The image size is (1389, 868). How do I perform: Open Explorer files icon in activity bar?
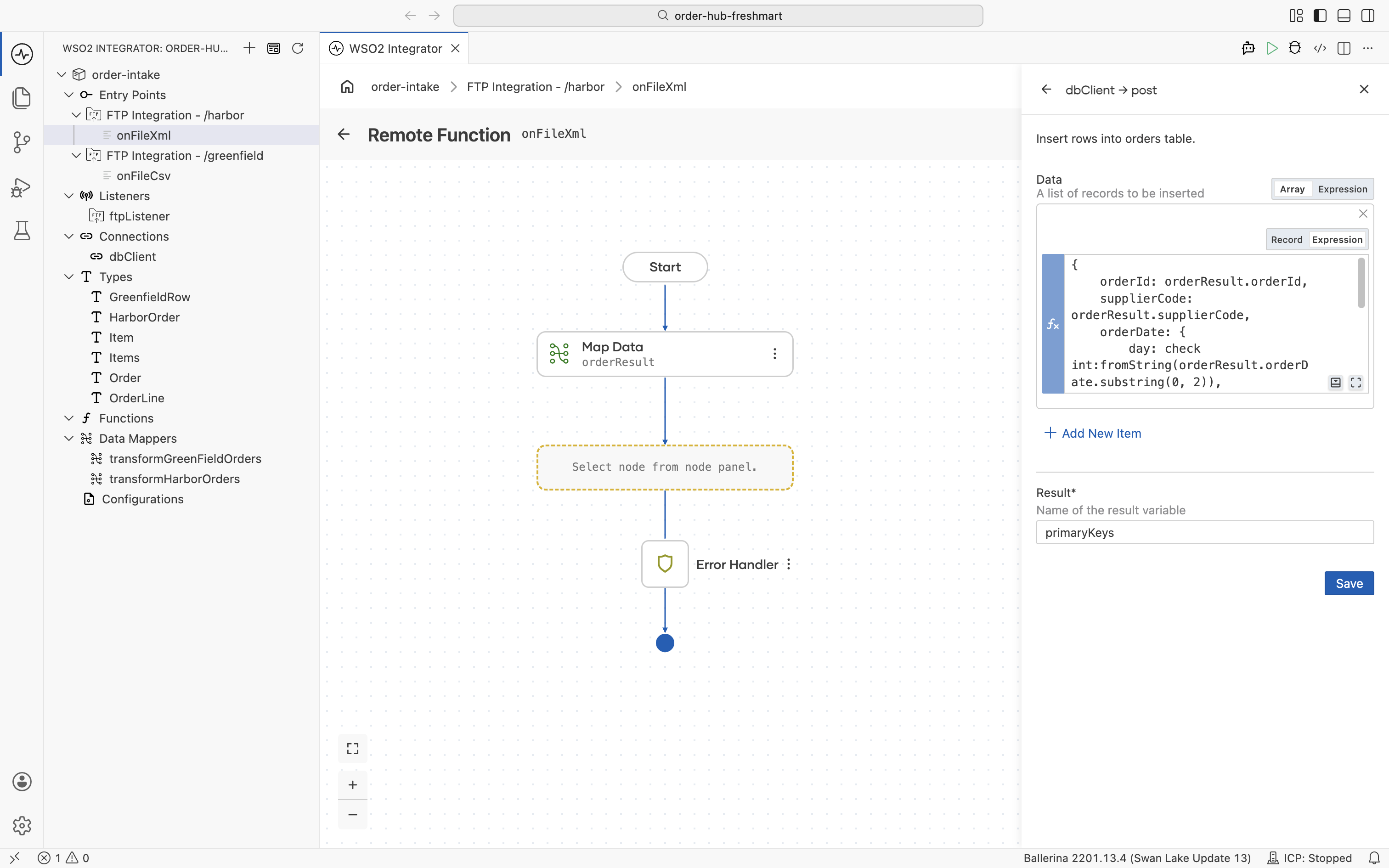(x=22, y=98)
